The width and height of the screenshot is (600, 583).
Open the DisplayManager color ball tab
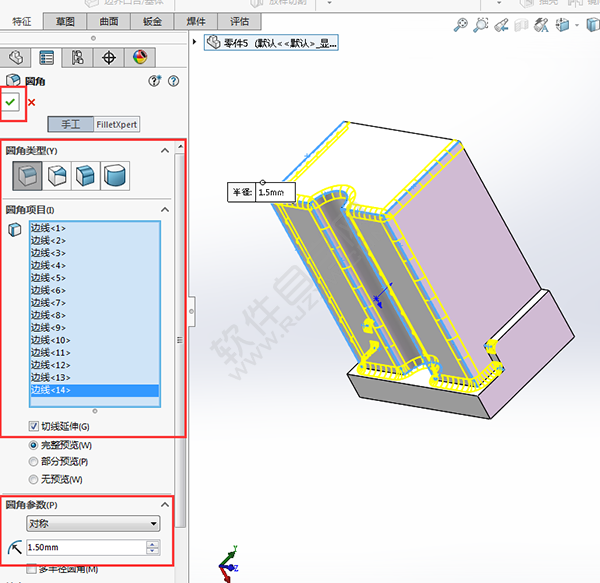point(139,57)
